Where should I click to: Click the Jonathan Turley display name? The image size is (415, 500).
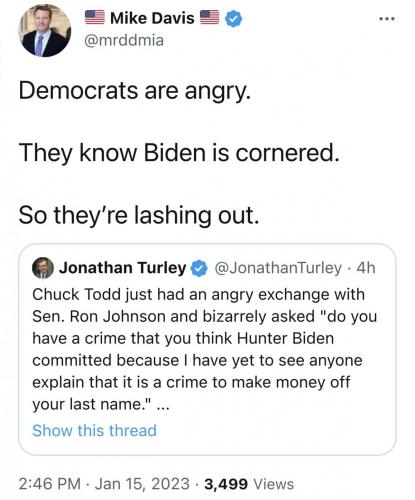122,268
